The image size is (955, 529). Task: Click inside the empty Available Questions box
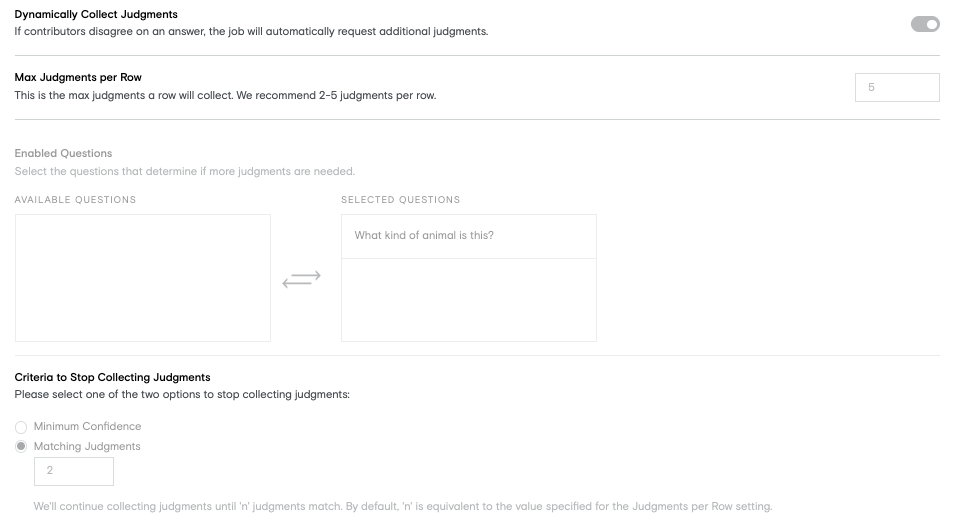pyautogui.click(x=143, y=278)
